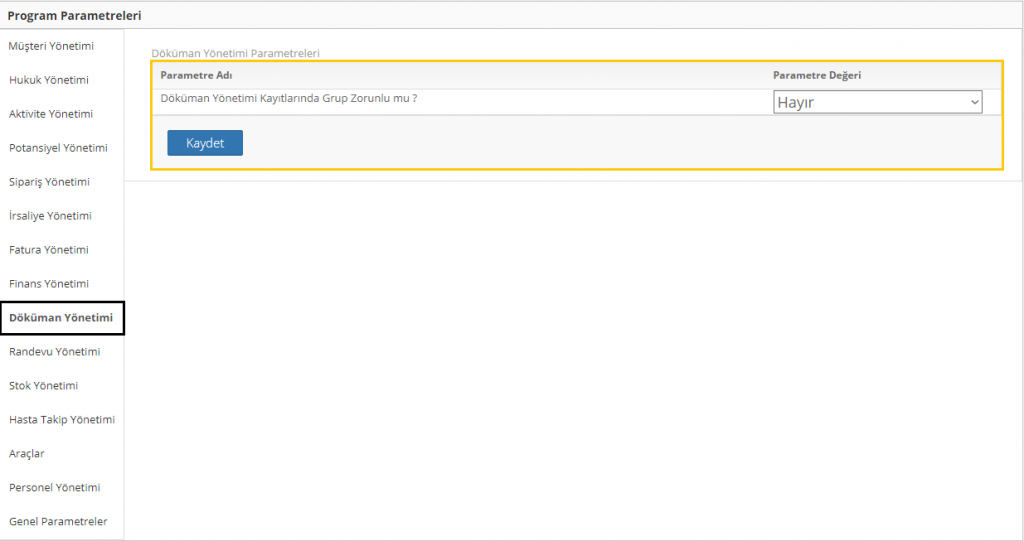Select Hukuk Yönetimi menu item
Image resolution: width=1024 pixels, height=541 pixels.
(x=49, y=80)
